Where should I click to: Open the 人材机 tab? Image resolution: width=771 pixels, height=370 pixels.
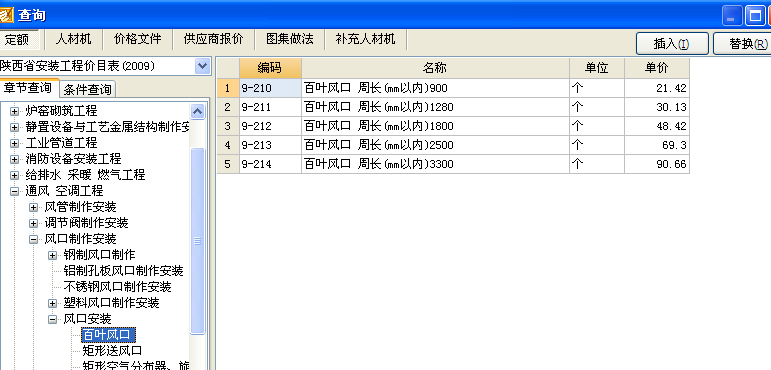(x=73, y=39)
